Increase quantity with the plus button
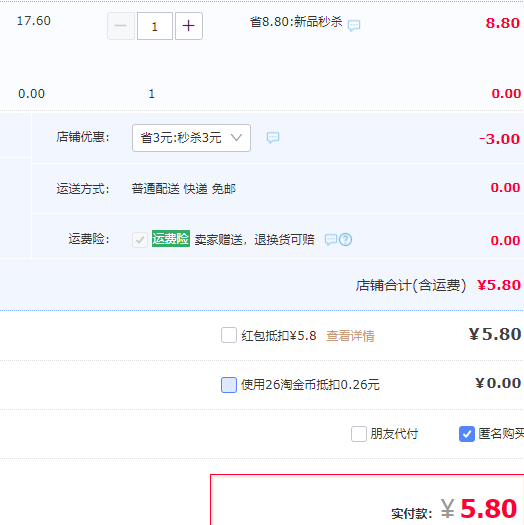Image resolution: width=524 pixels, height=525 pixels. (x=189, y=26)
